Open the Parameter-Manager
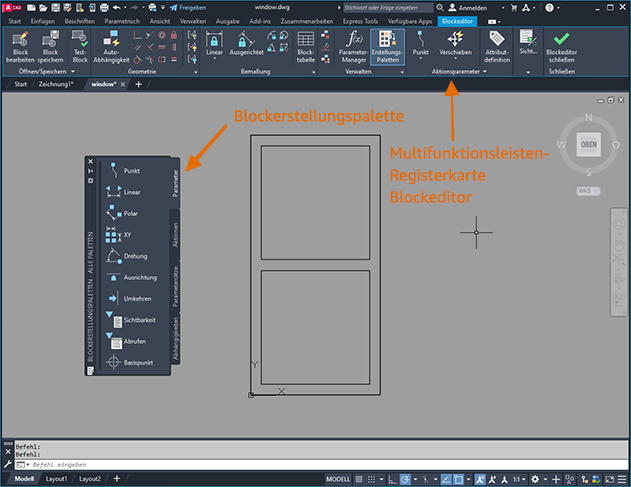631x487 pixels. [353, 46]
